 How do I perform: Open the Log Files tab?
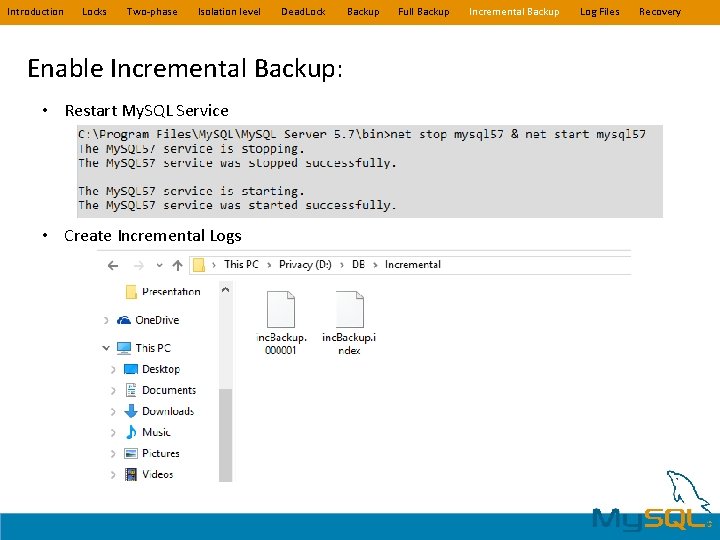click(x=599, y=11)
